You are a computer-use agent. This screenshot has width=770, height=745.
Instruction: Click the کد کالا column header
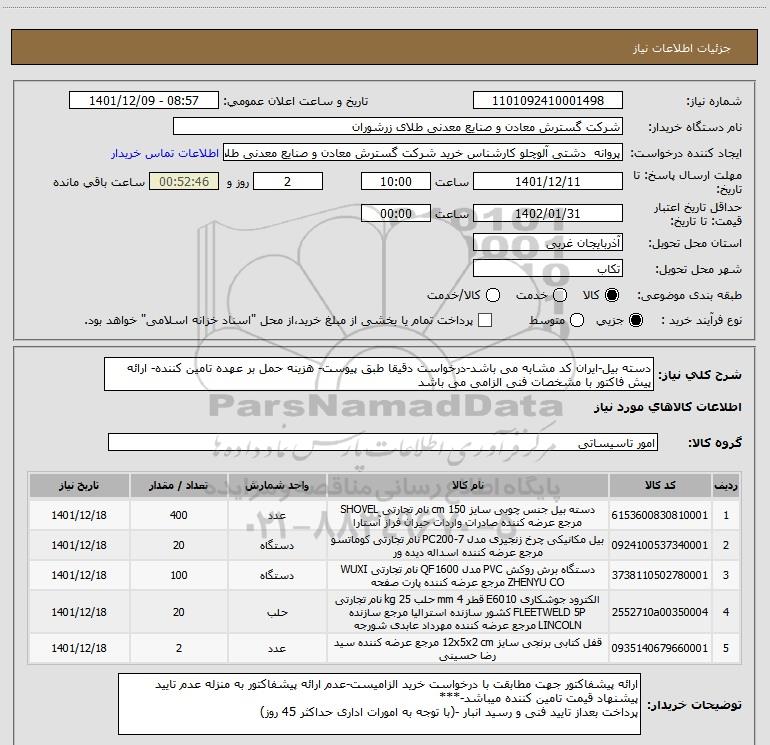660,486
